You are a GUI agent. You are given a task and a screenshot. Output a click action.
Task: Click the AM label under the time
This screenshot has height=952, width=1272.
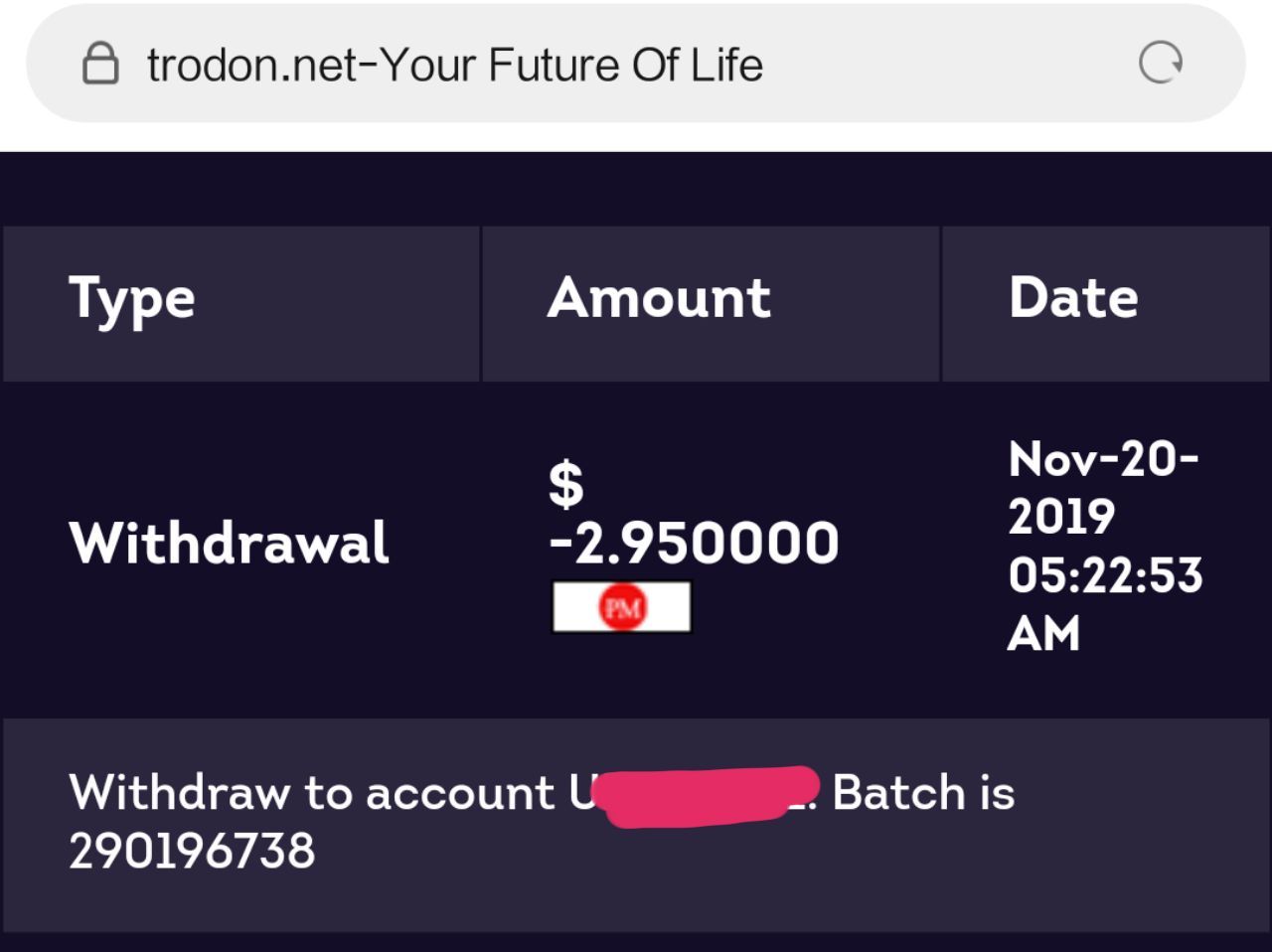coord(1043,634)
